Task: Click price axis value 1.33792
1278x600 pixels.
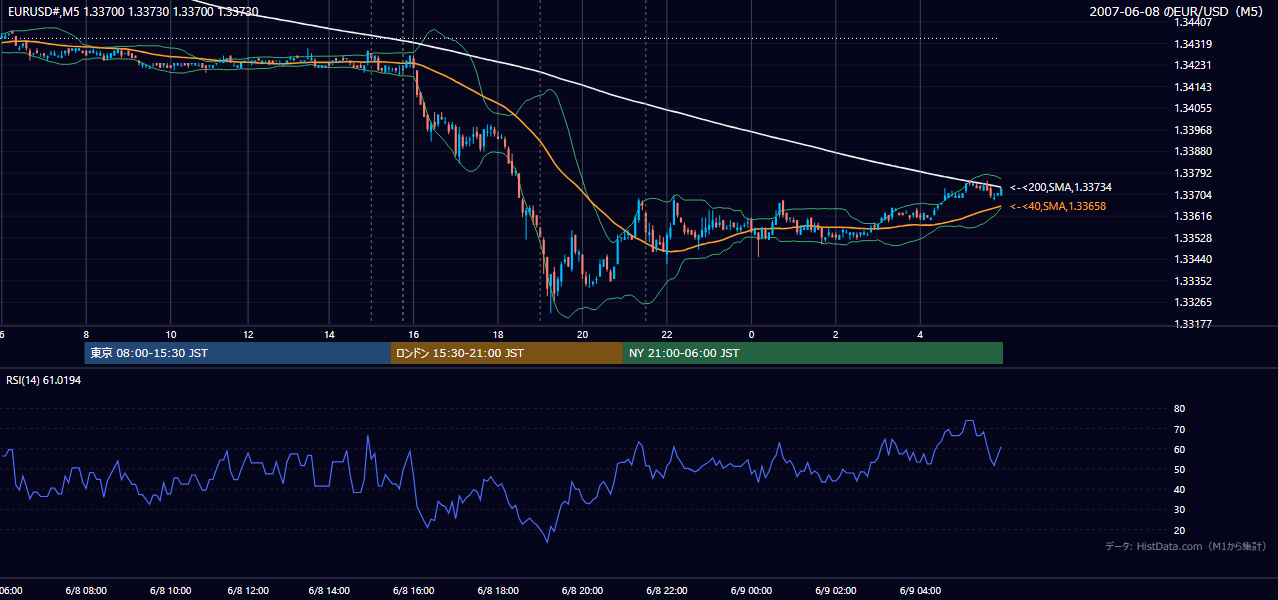Action: (x=1195, y=173)
